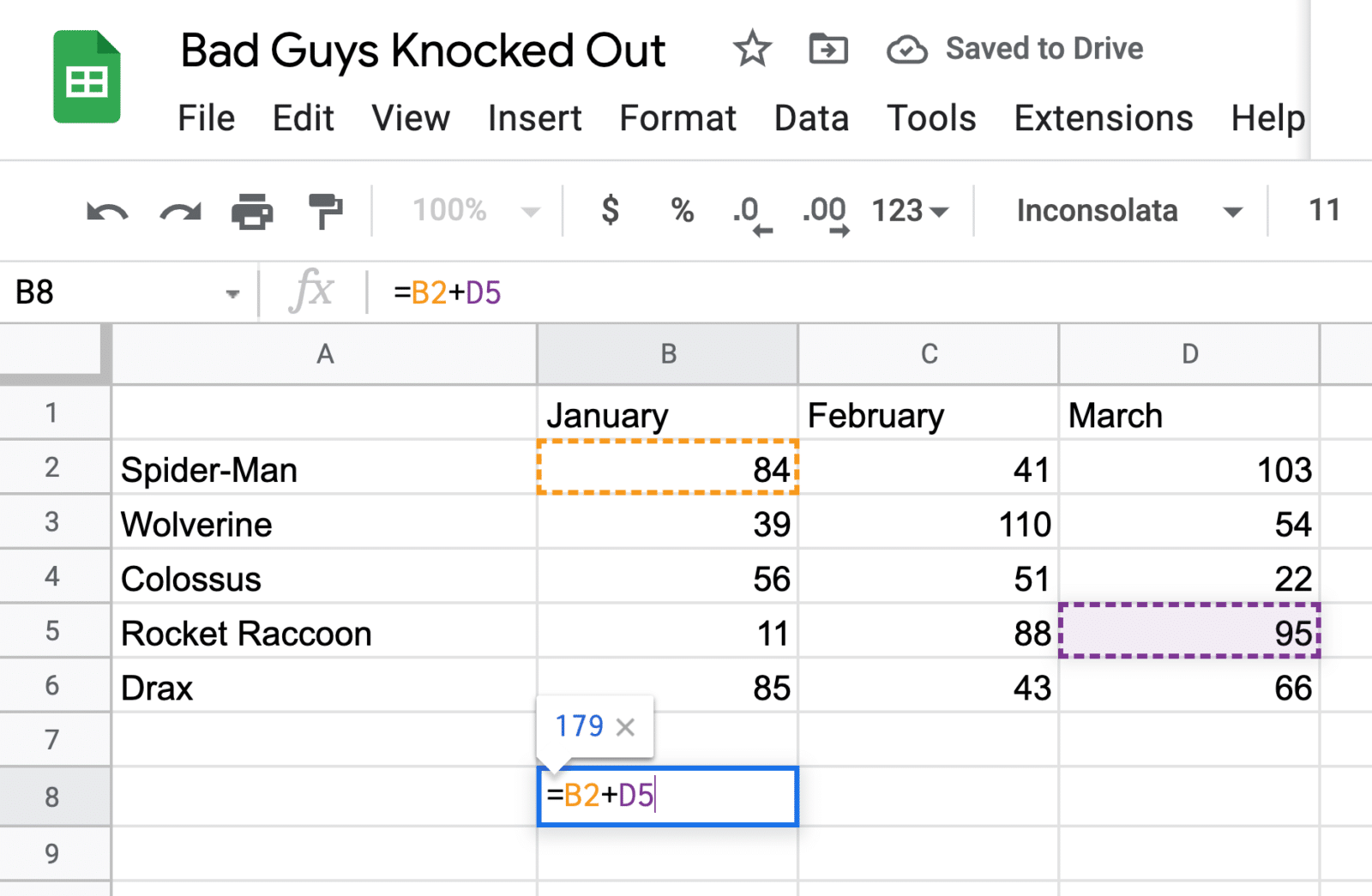The width and height of the screenshot is (1372, 896).
Task: Apply percent format to cell
Action: (683, 210)
